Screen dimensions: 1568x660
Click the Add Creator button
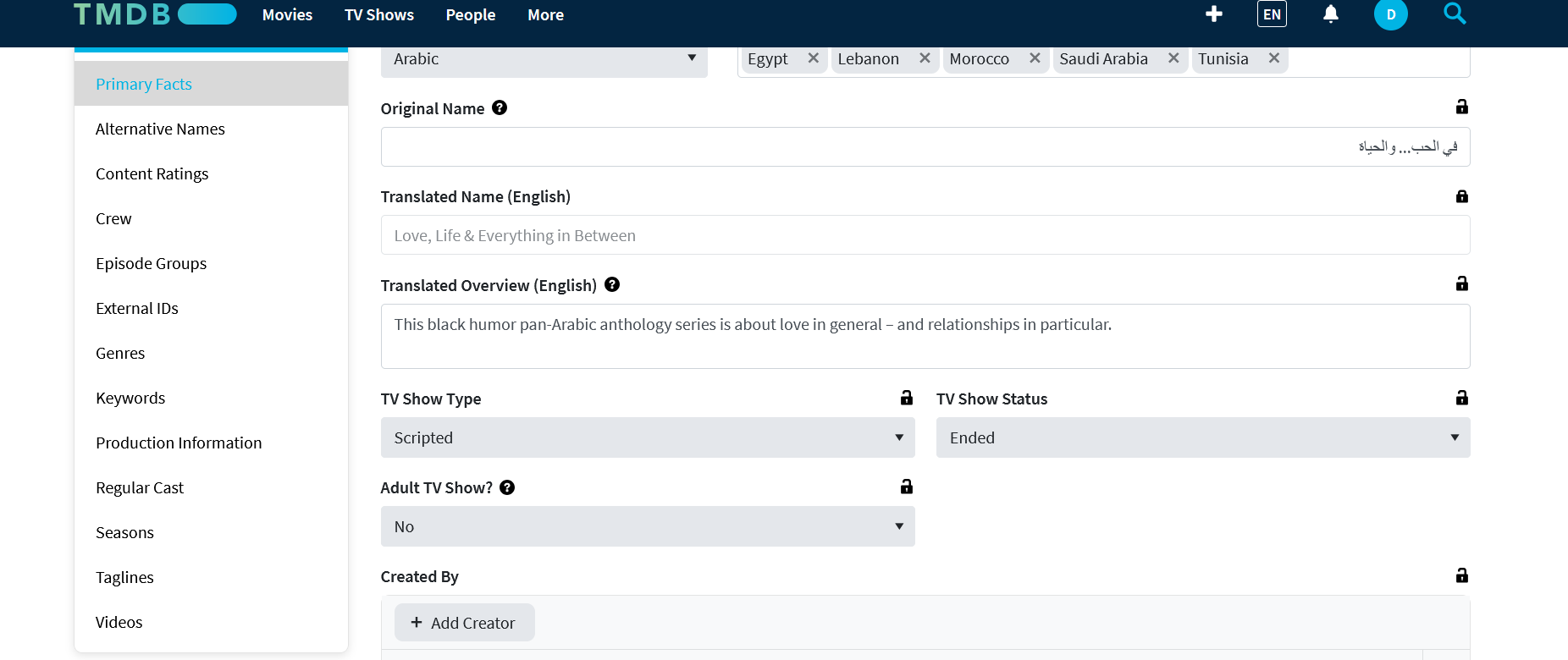click(464, 623)
